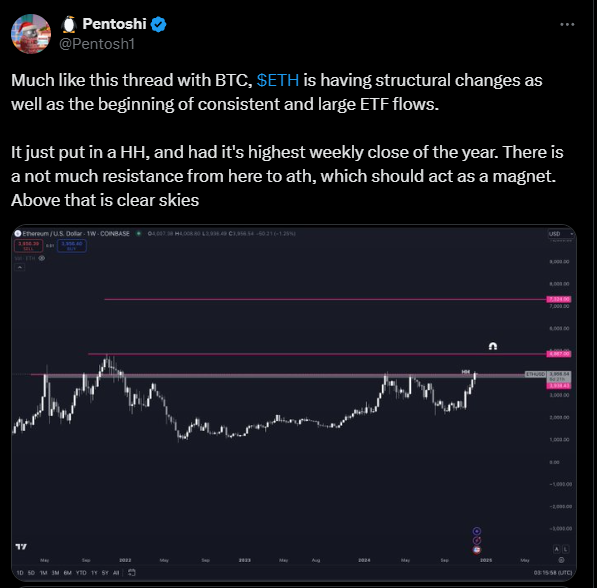Open the USD currency dropdown
The width and height of the screenshot is (597, 588).
(x=561, y=234)
